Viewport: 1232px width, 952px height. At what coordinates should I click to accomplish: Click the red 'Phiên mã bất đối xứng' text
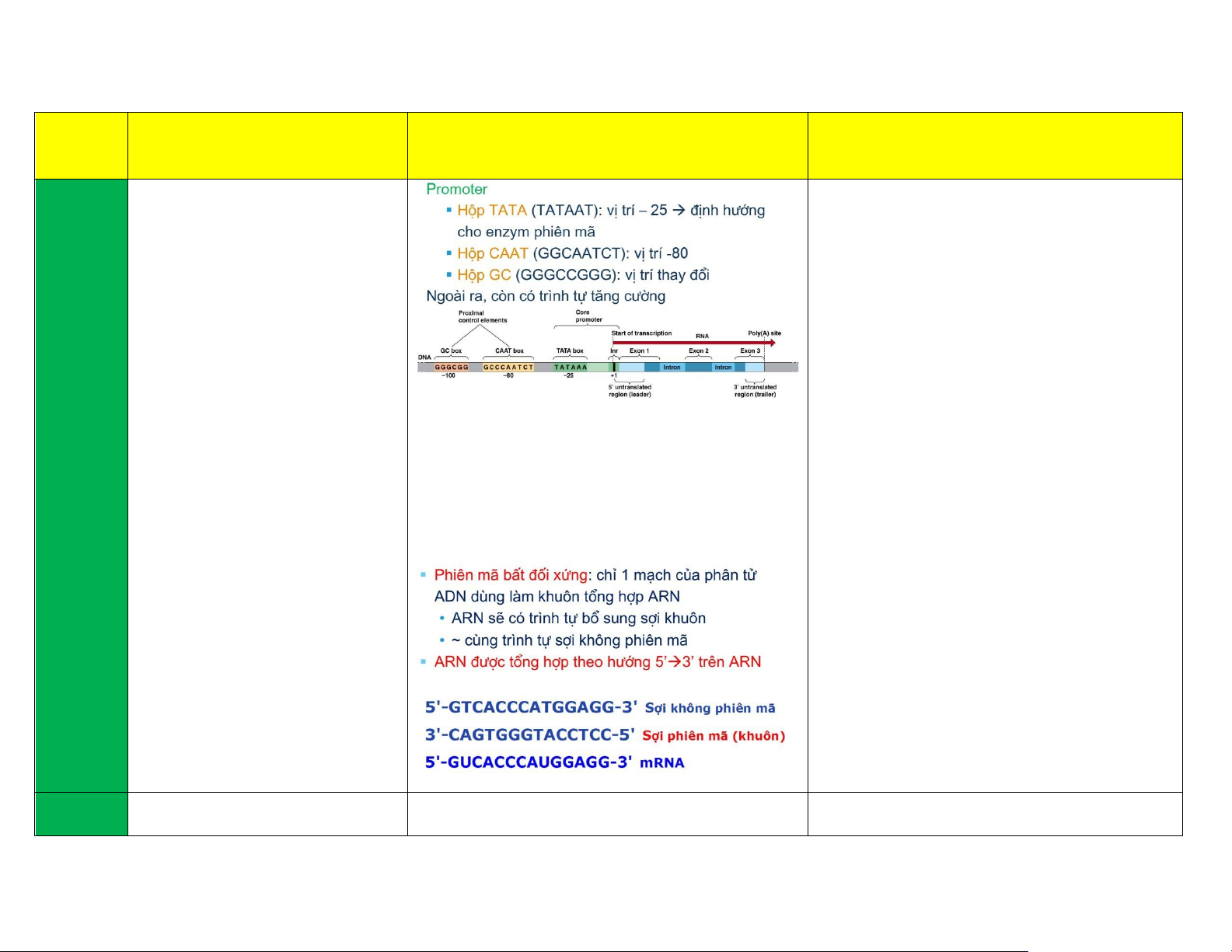(x=511, y=575)
